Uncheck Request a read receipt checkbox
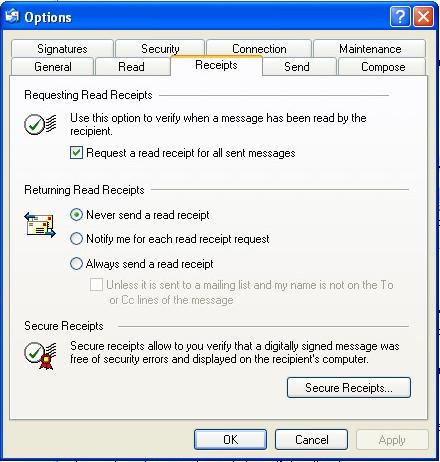 point(76,153)
